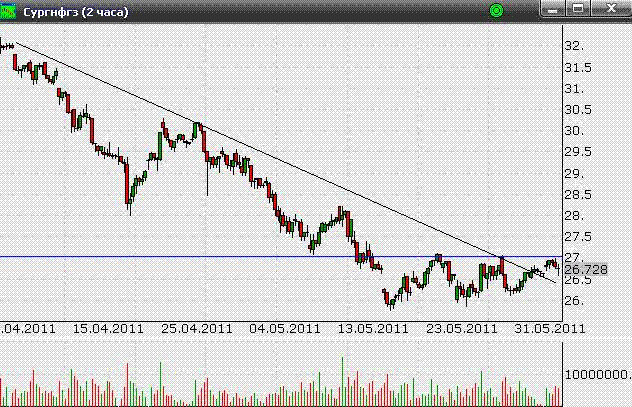This screenshot has width=632, height=407.
Task: Click the 23.05.2011 date axis label
Action: 460,327
